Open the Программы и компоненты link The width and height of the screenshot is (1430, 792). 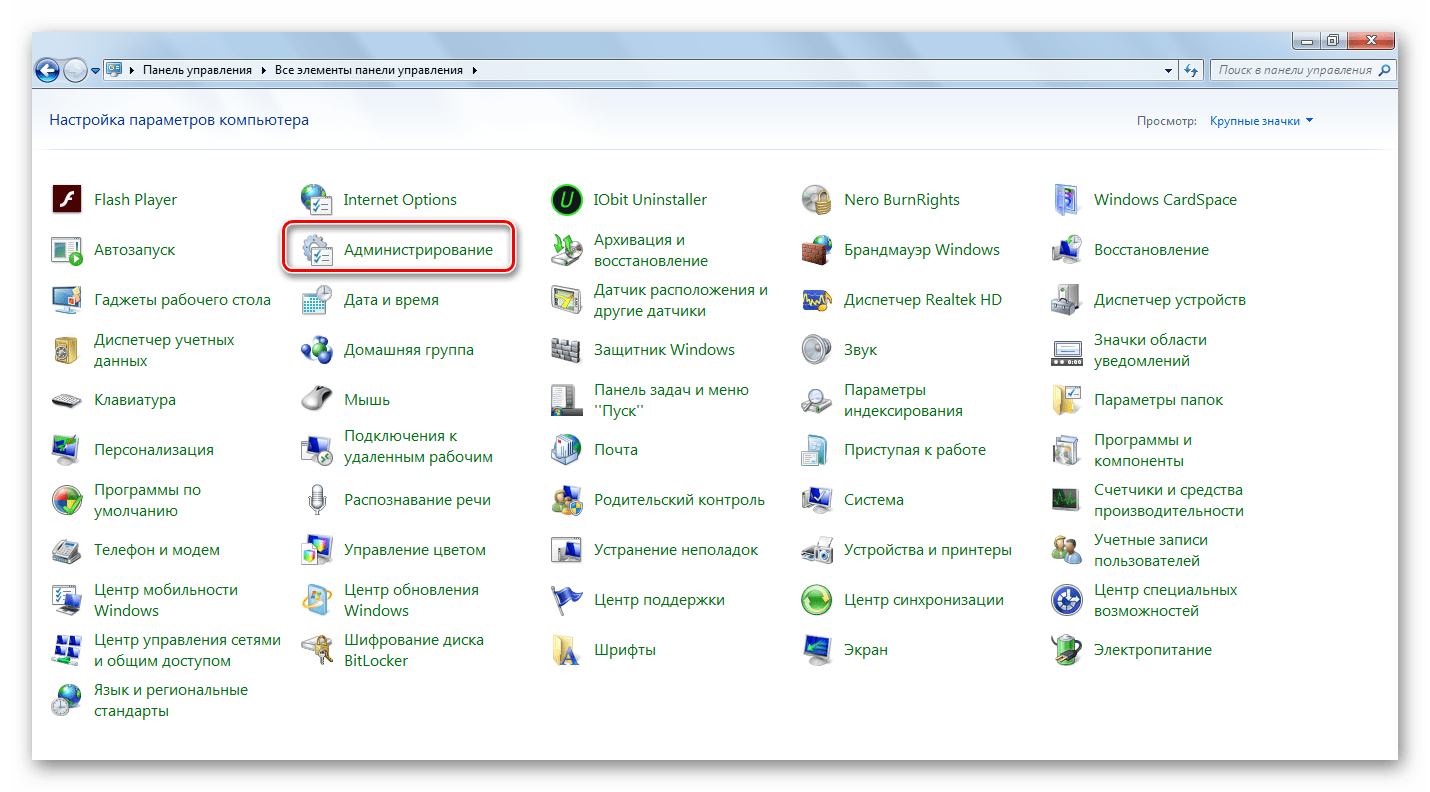click(x=1142, y=450)
